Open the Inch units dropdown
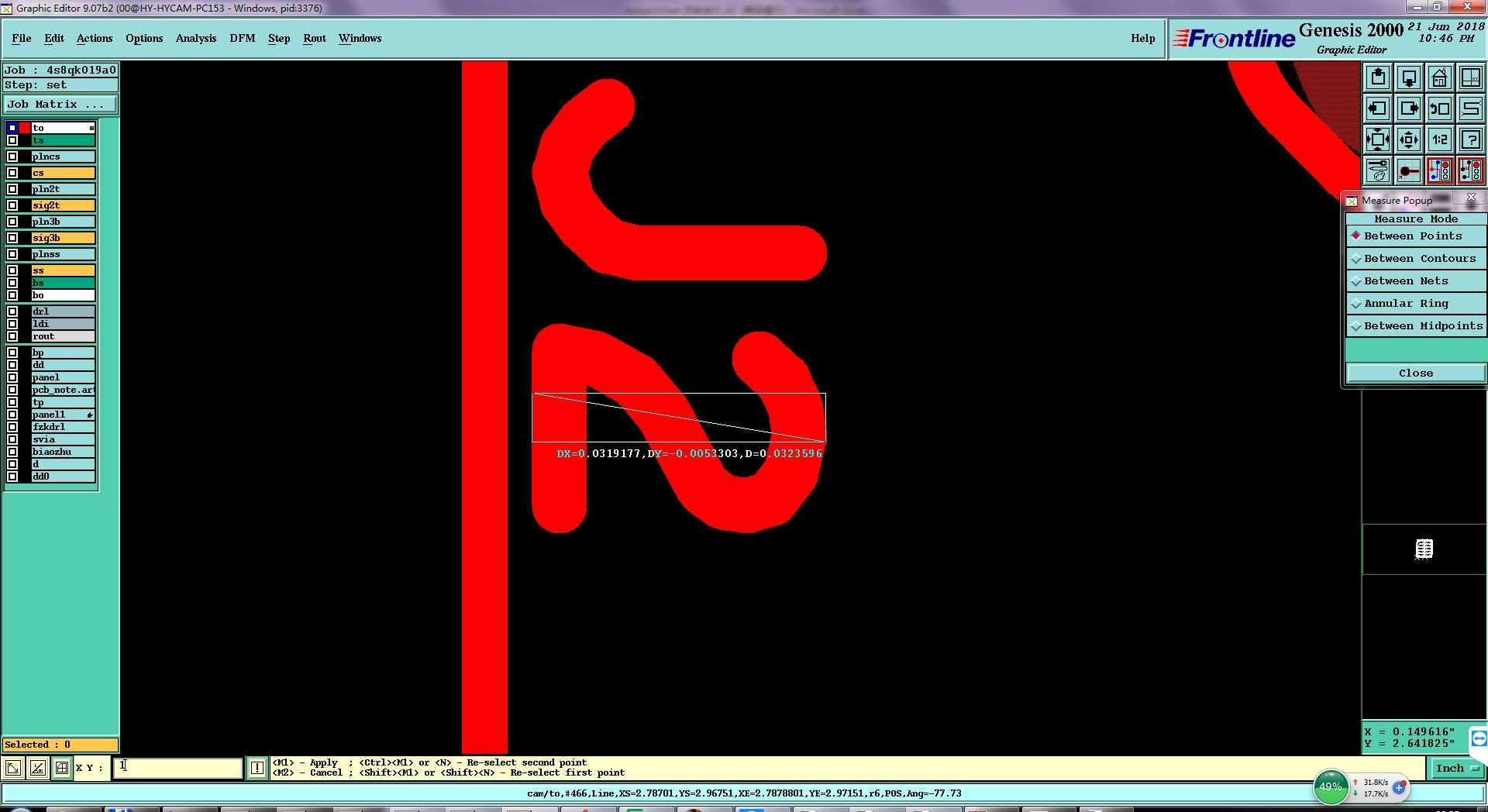 point(1457,769)
